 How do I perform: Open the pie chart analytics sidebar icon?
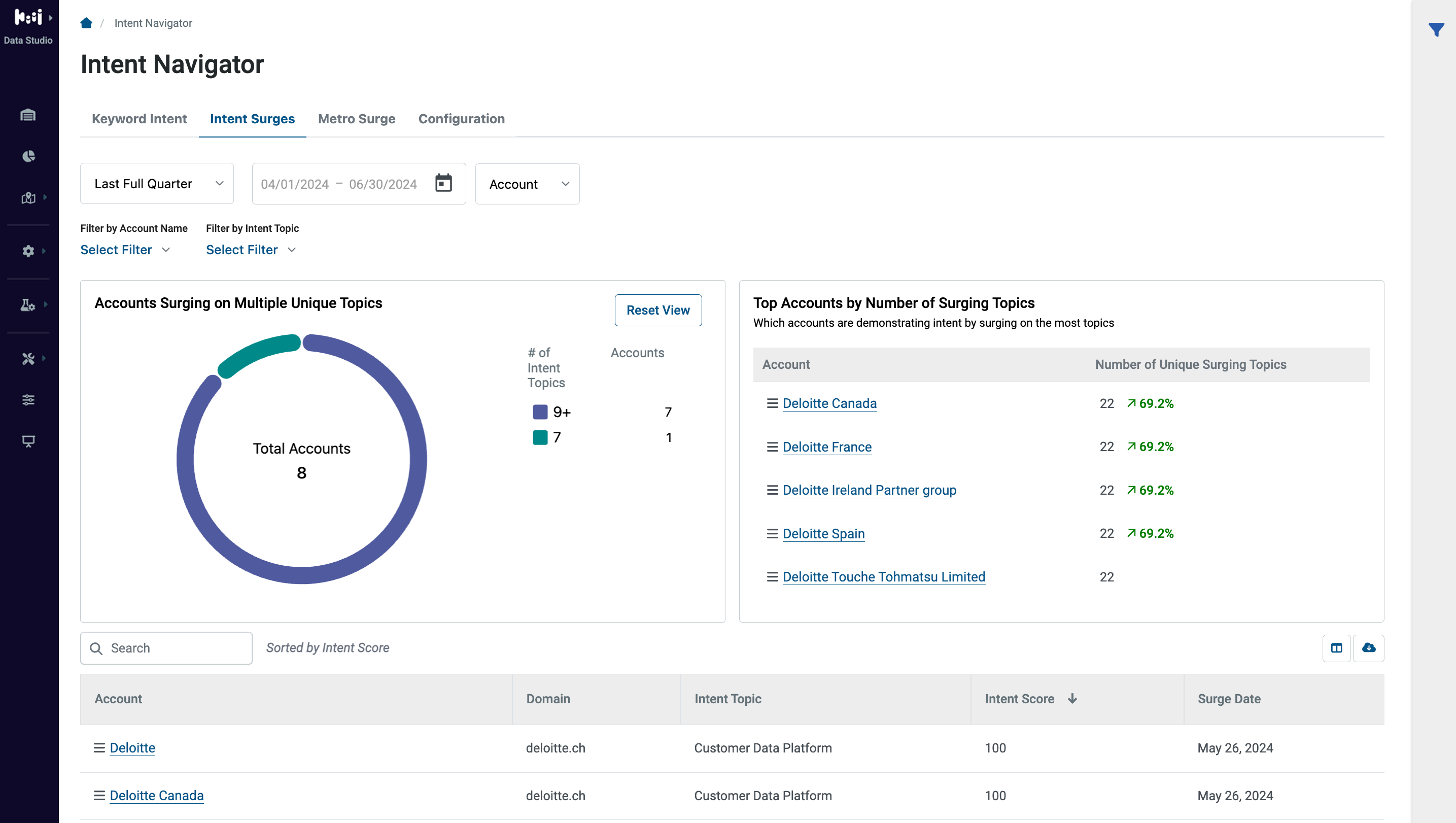tap(28, 157)
